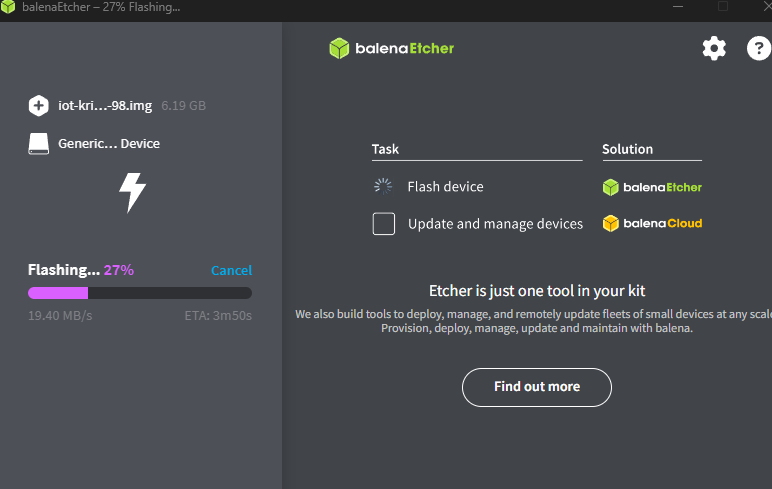Click the Update and manage devices label
This screenshot has height=489, width=772.
(x=495, y=224)
